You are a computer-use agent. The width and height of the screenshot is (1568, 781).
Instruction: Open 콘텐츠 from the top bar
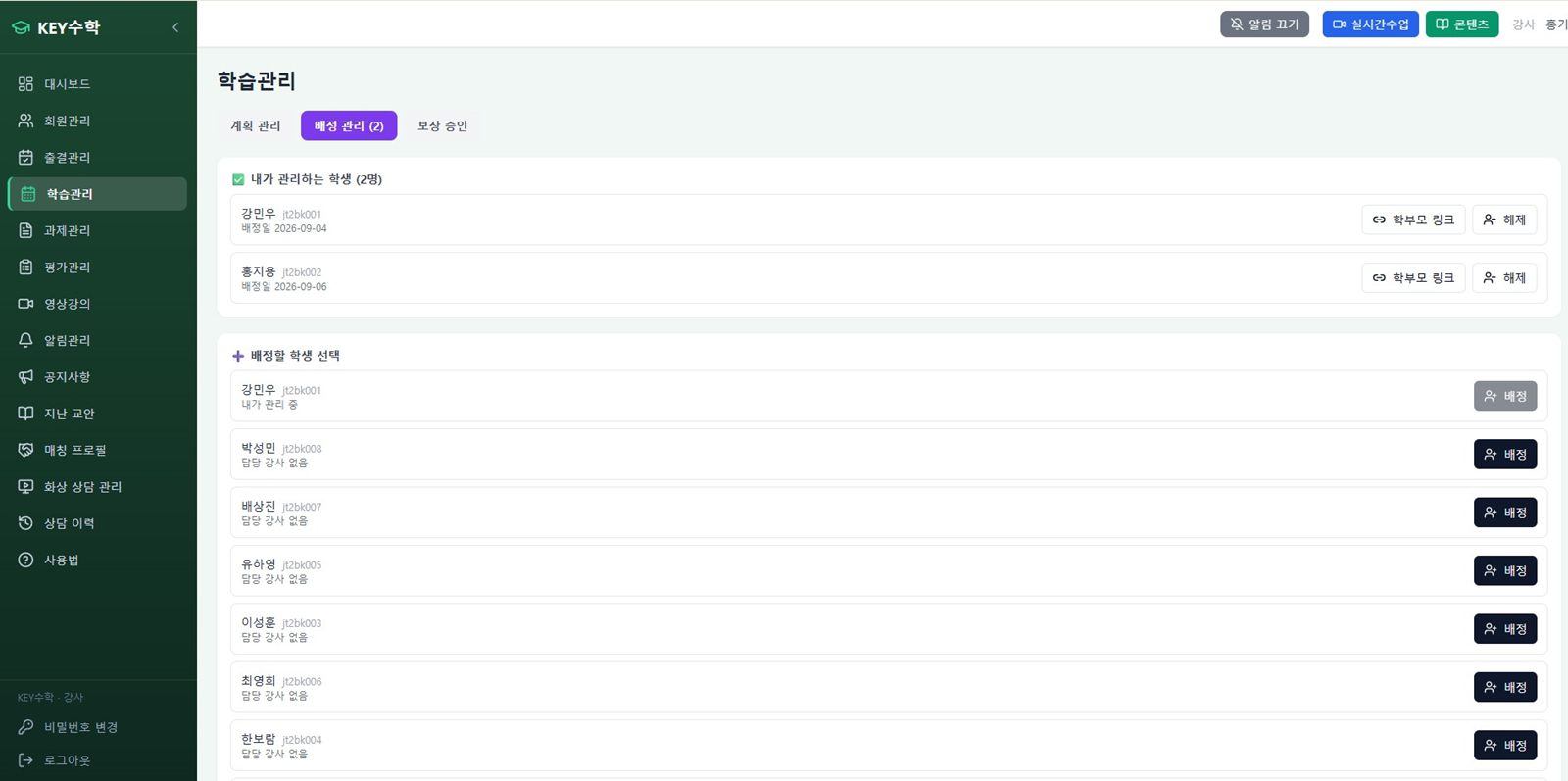click(x=1462, y=24)
